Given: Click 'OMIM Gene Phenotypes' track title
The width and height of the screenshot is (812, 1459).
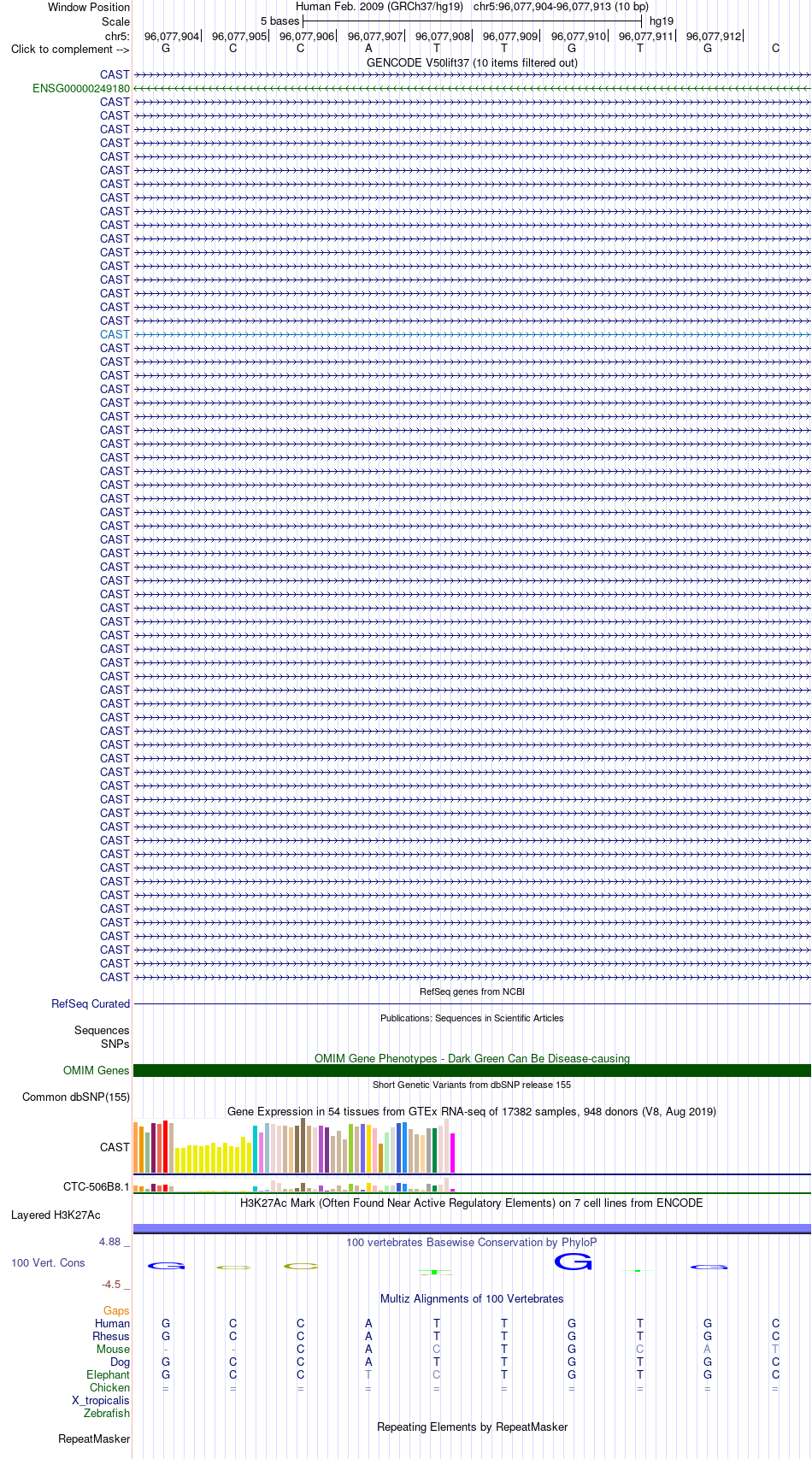Looking at the screenshot, I should (x=472, y=1058).
